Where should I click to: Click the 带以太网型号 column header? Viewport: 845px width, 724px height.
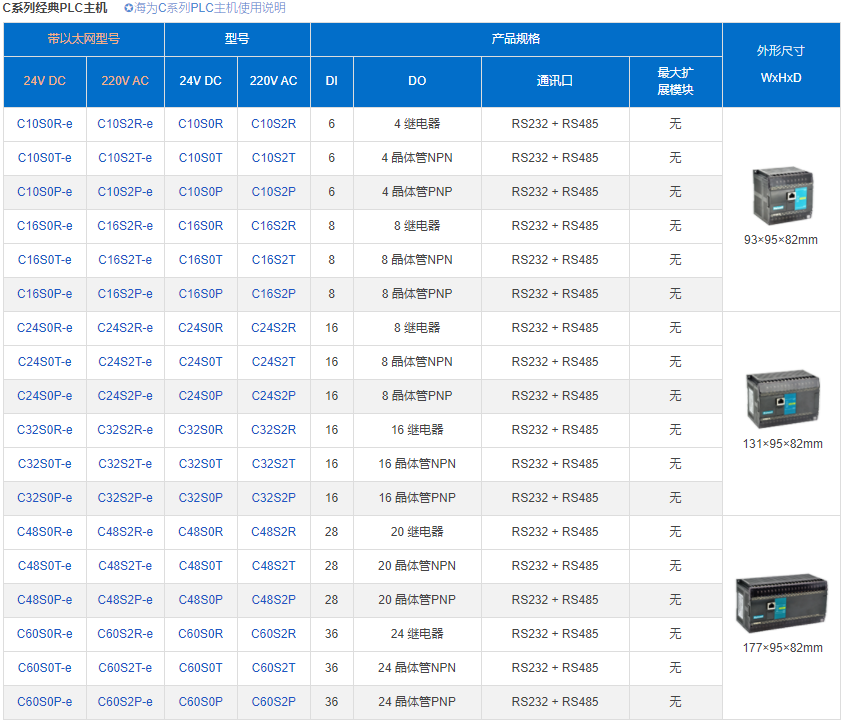(84, 39)
